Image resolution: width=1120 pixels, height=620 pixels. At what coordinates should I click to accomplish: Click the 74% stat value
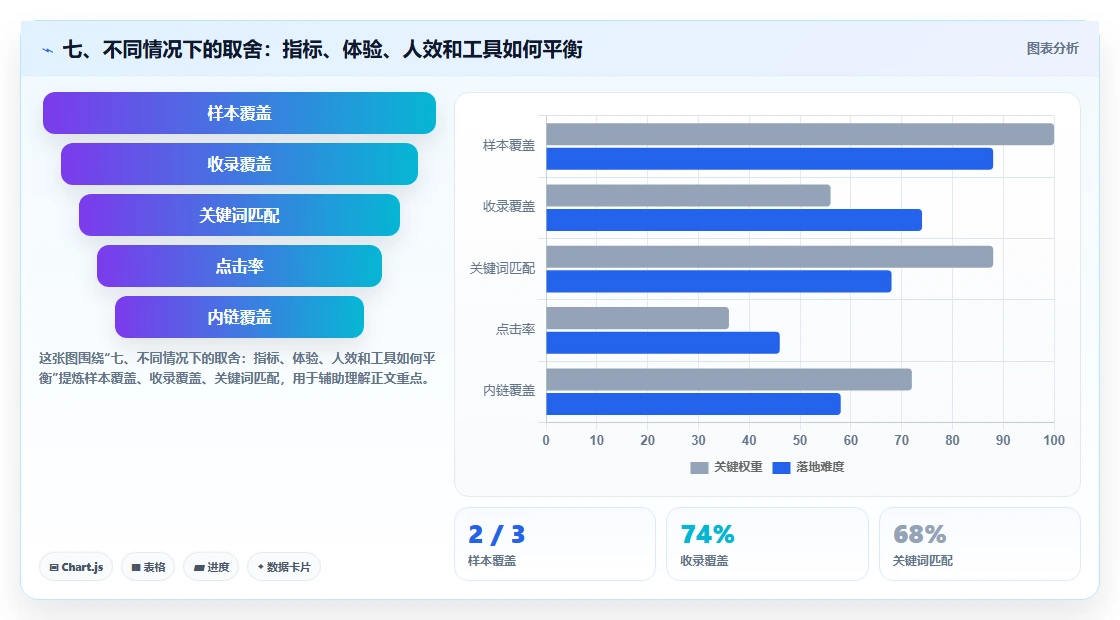tap(707, 534)
